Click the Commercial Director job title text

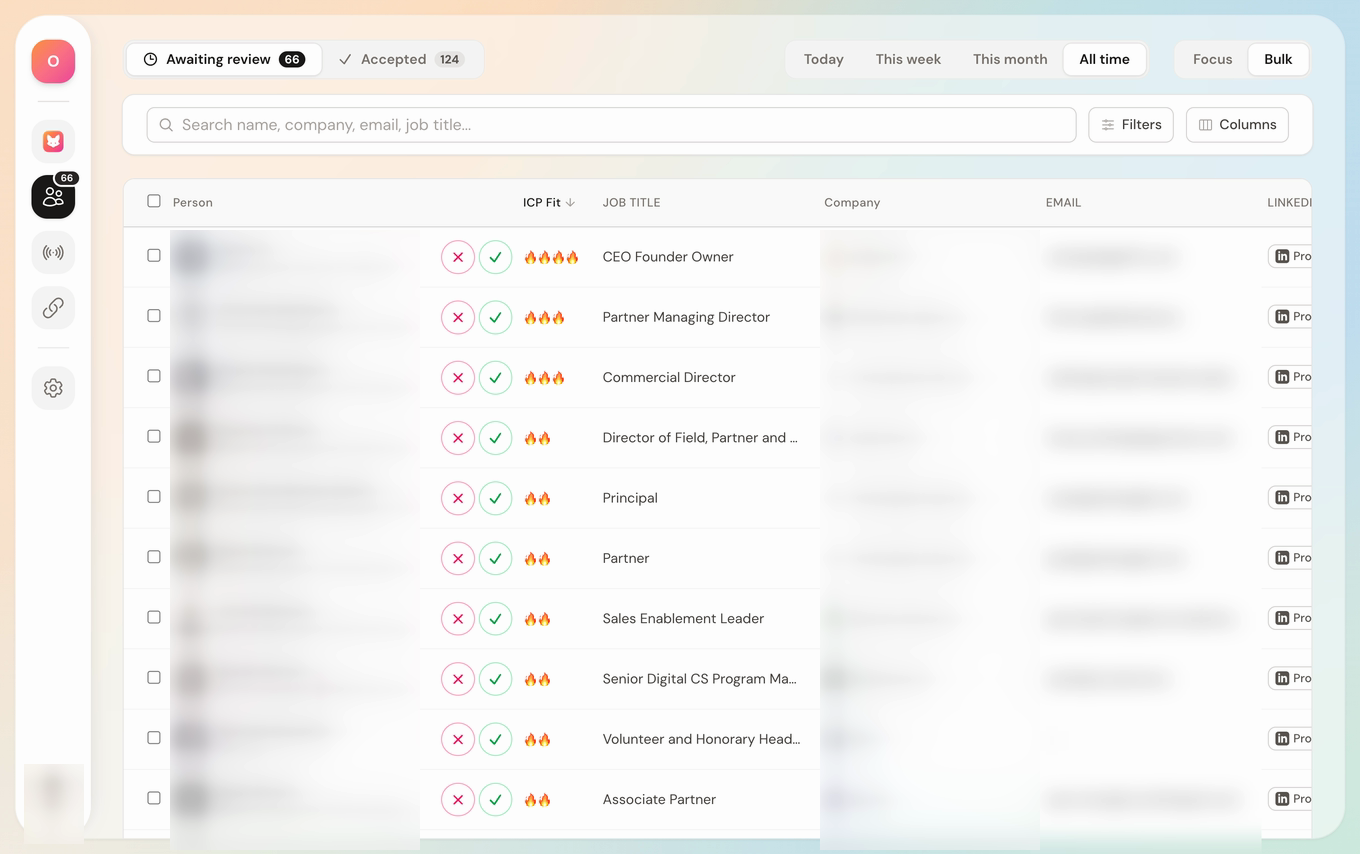pyautogui.click(x=669, y=377)
